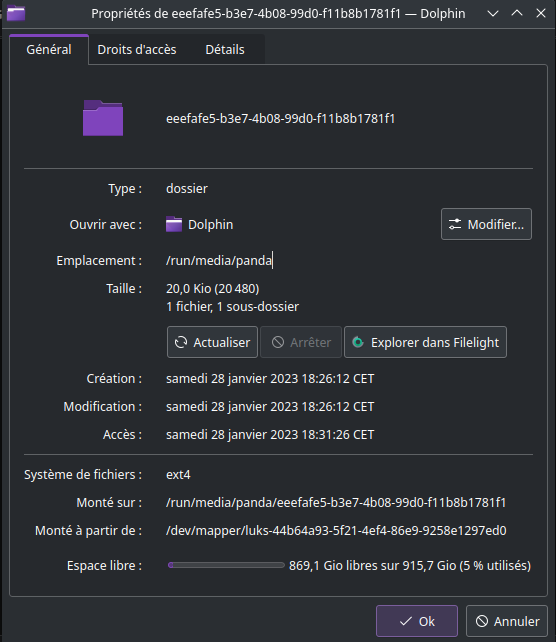Open the Modifier... application chooser
The image size is (556, 642).
click(486, 224)
